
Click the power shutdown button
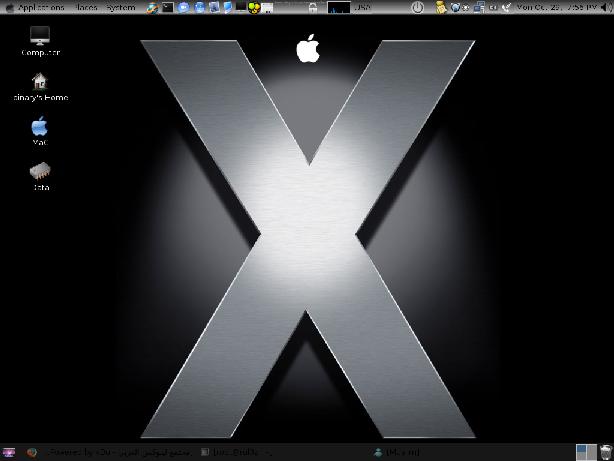417,7
